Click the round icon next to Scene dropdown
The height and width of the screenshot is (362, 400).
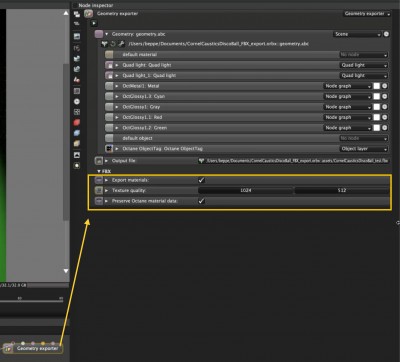(x=386, y=34)
